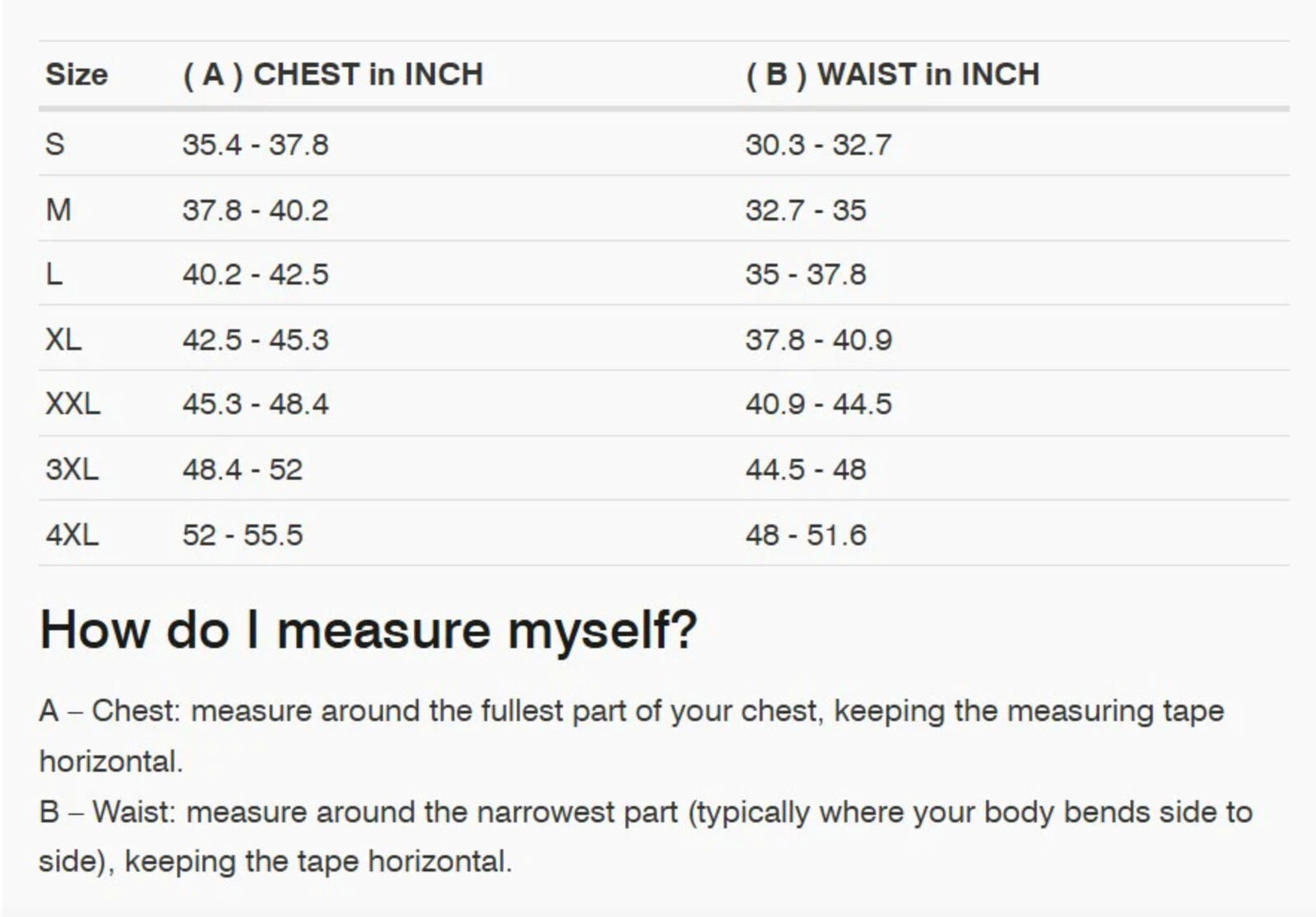Select the S size row label
This screenshot has width=1316, height=917.
click(x=55, y=144)
